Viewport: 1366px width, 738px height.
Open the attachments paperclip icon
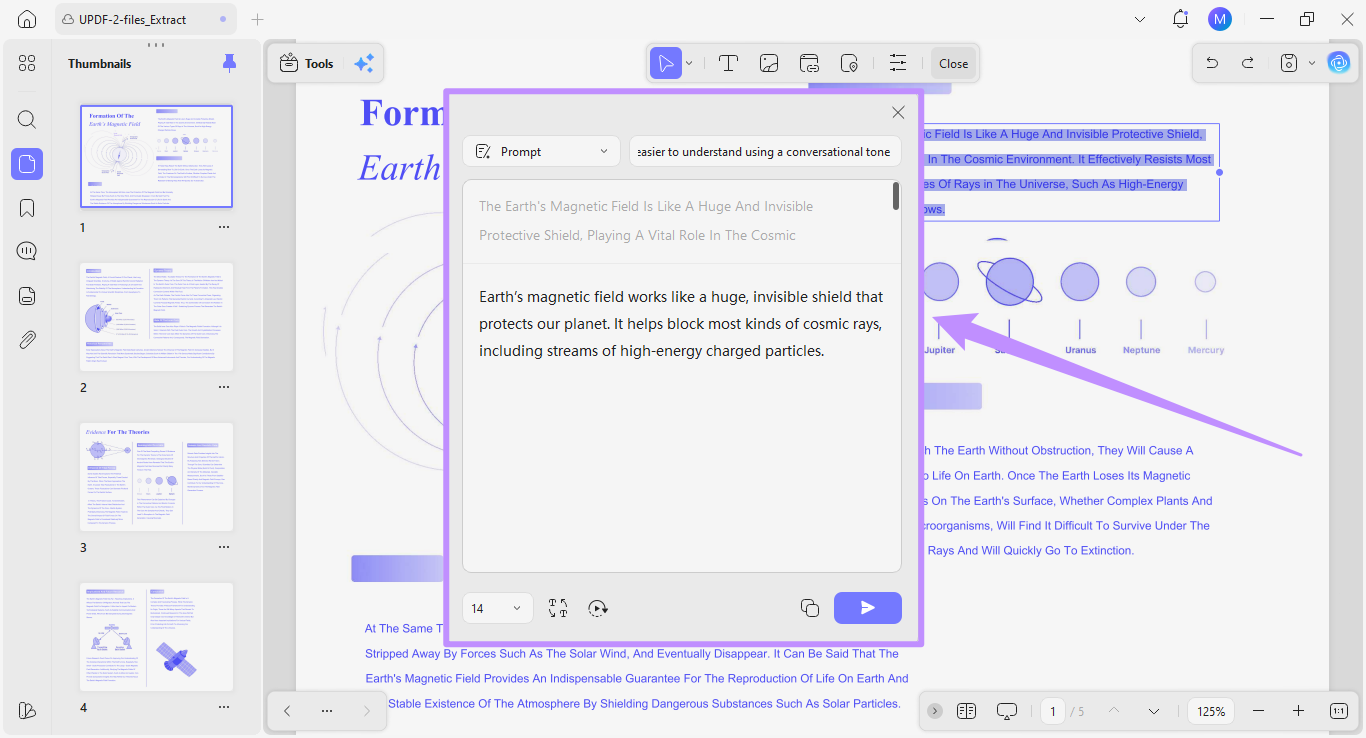pyautogui.click(x=27, y=339)
